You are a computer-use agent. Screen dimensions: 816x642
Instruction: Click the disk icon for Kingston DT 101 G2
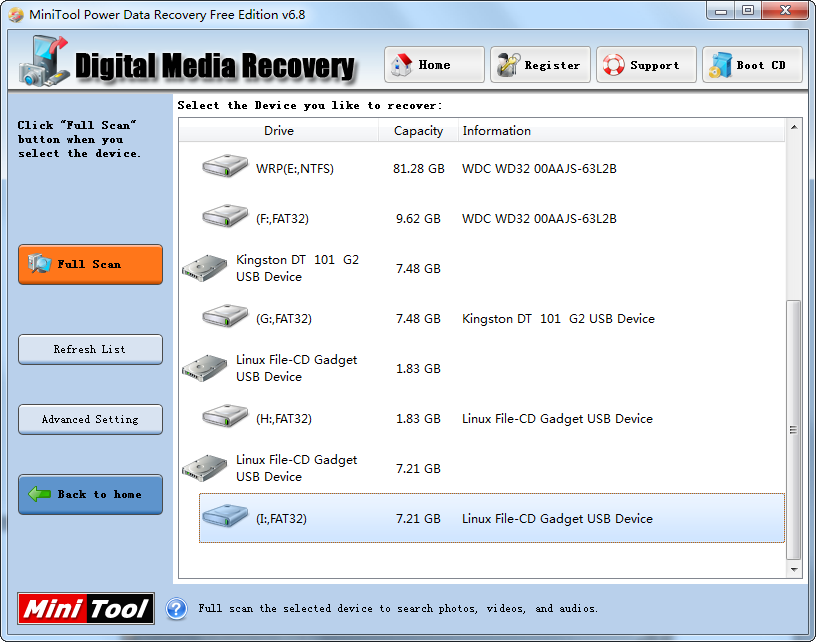coord(205,268)
